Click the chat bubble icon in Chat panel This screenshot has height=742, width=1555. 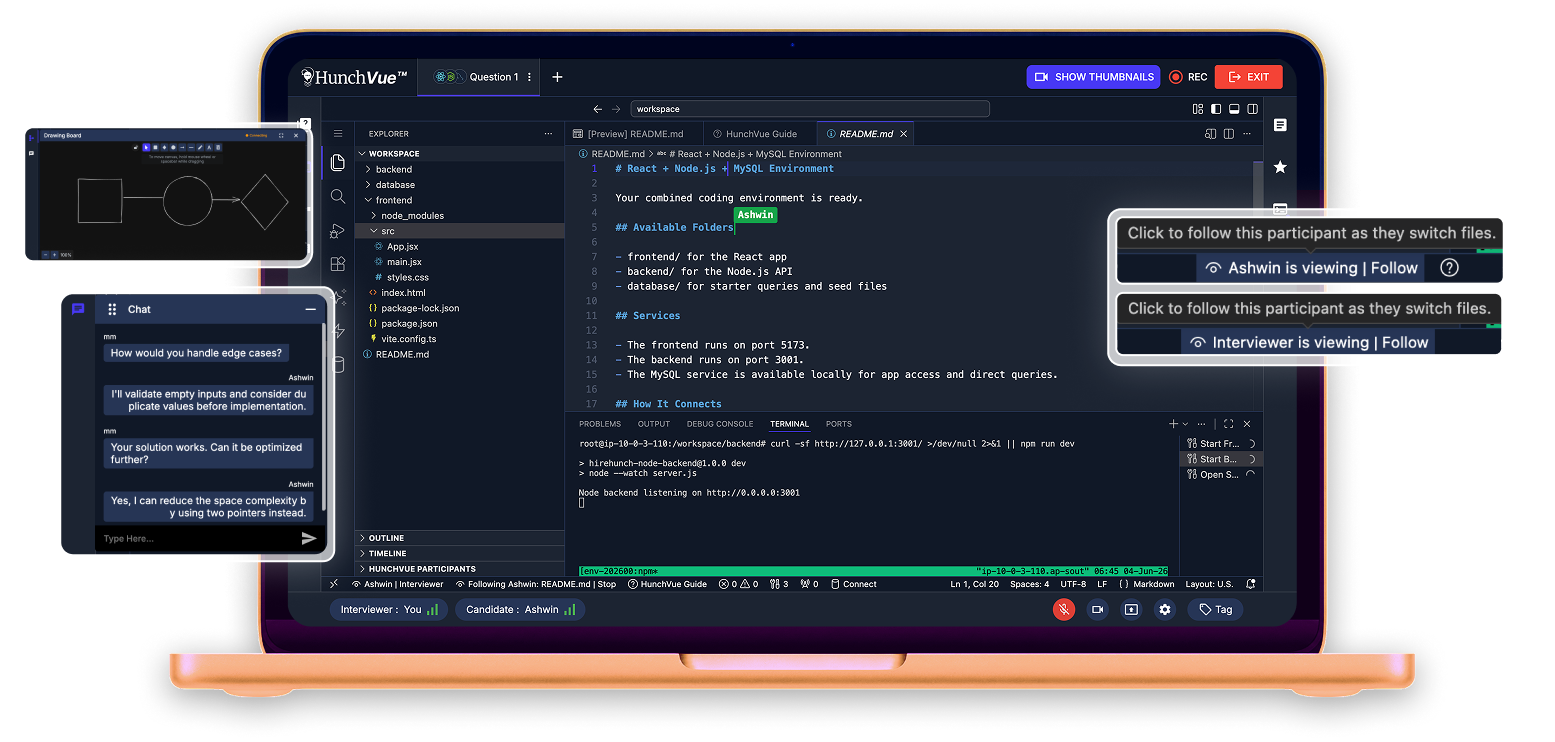click(x=78, y=309)
